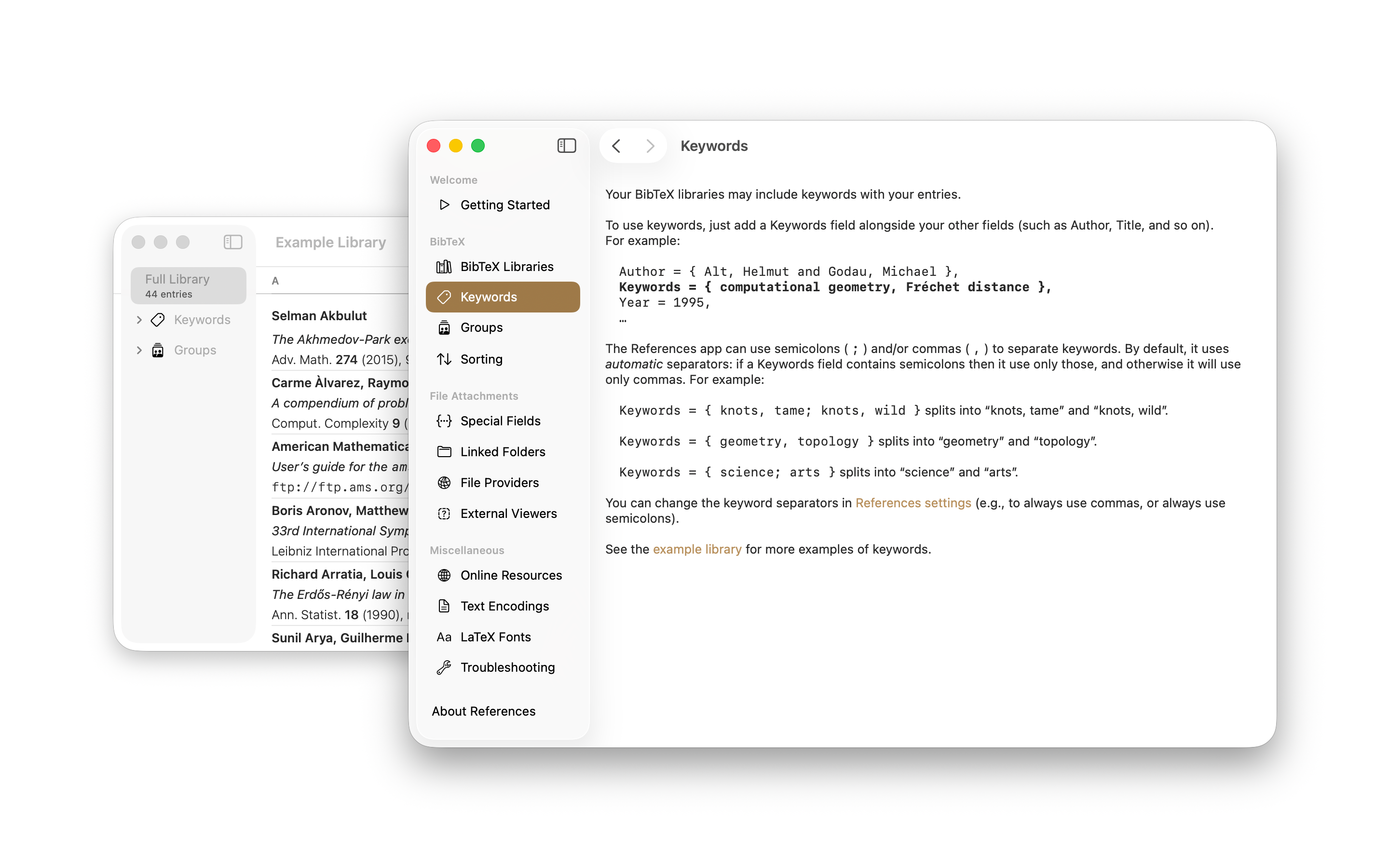Click the Groups icon in Example Library

158,350
